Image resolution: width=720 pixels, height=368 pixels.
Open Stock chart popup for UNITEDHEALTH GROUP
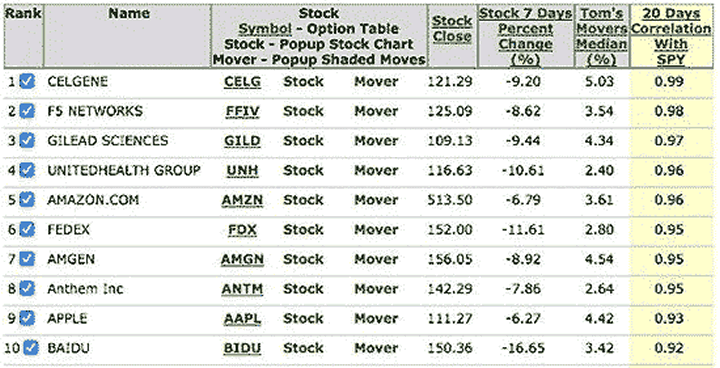pos(303,170)
